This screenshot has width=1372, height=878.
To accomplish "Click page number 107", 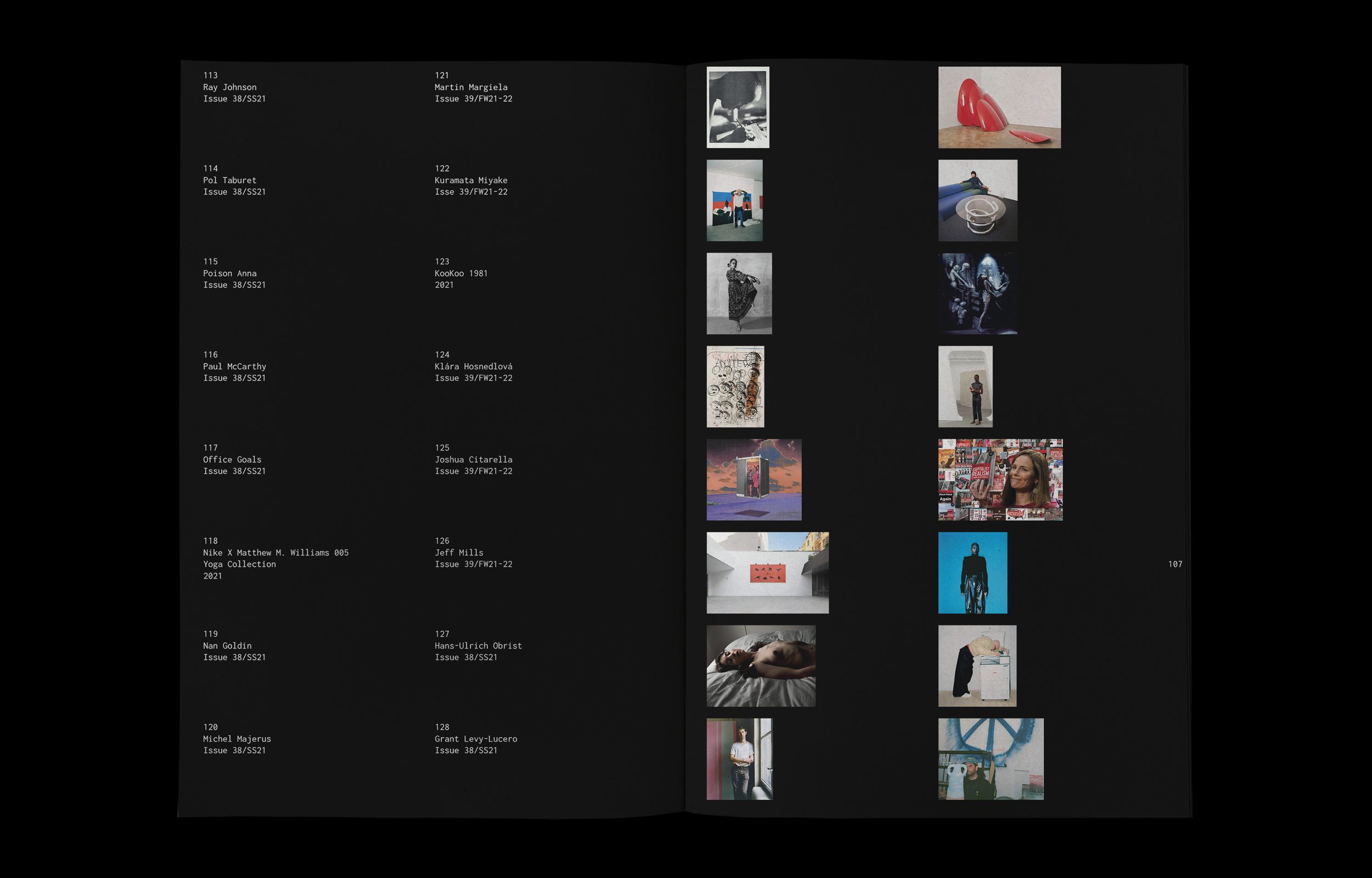I will 1174,564.
